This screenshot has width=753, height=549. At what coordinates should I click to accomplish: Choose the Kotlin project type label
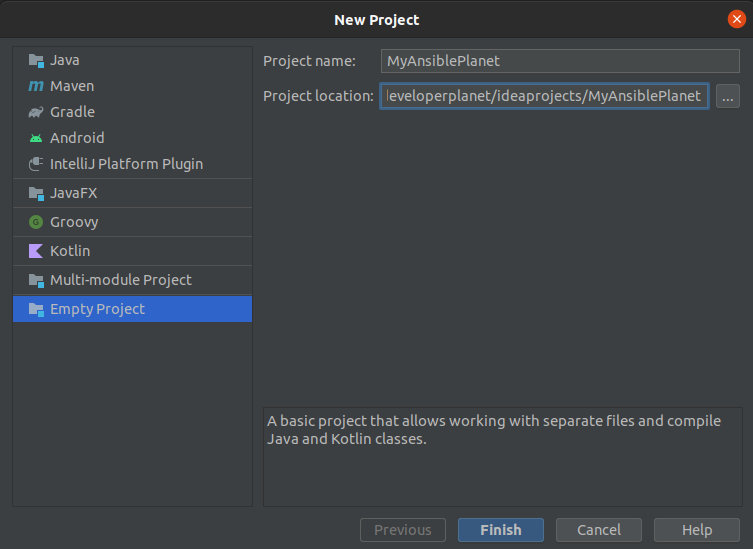click(70, 251)
